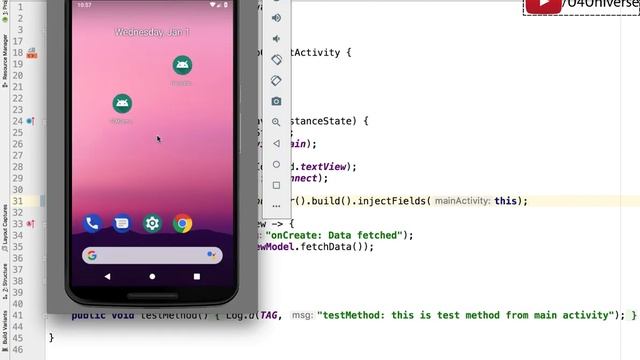Focus the Google search bar on phone
This screenshot has width=640, height=360.
[x=152, y=256]
